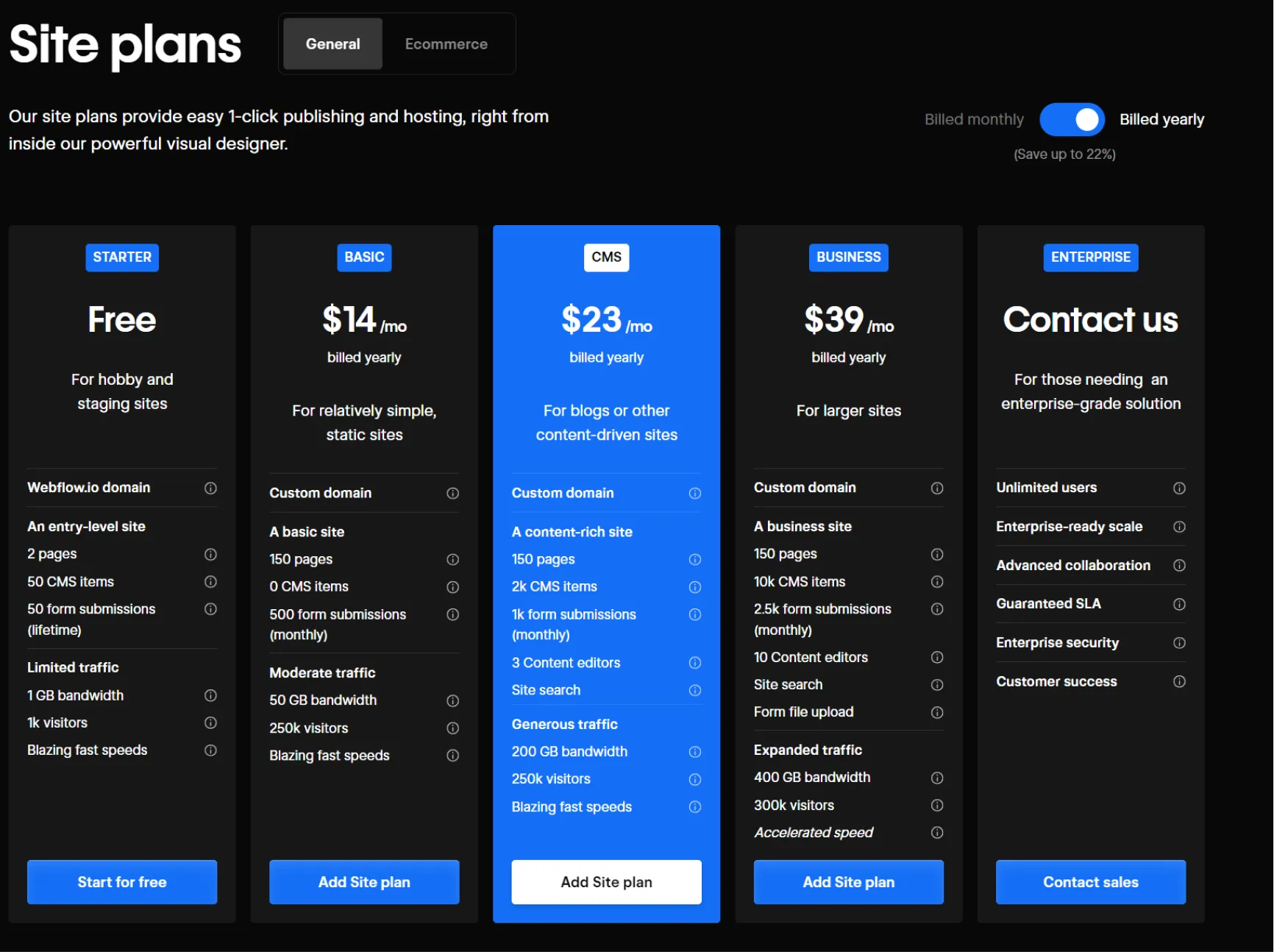Screen dimensions: 1274x952
Task: Open info for 1 GB bandwidth
Action: point(210,695)
